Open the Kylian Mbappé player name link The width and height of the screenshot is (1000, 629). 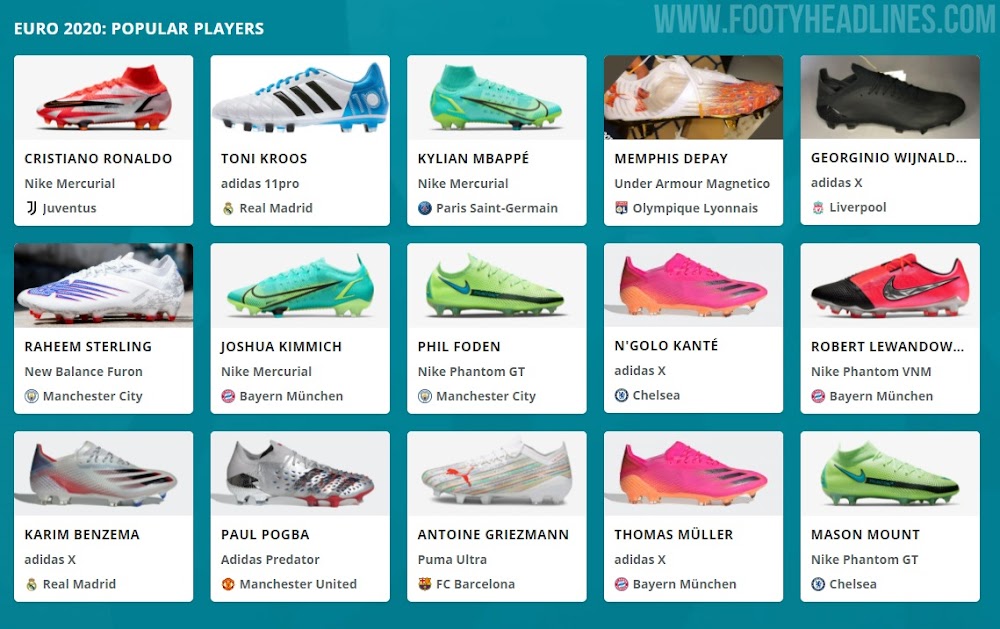473,158
